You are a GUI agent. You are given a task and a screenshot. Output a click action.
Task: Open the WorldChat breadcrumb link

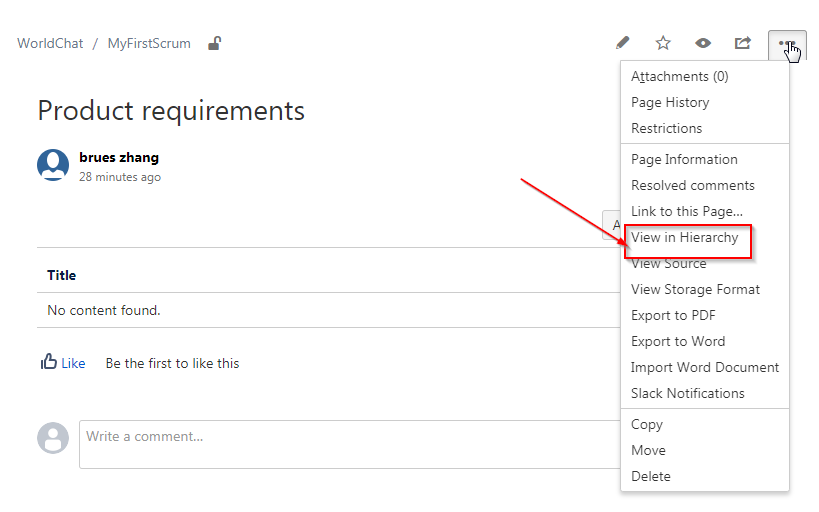coord(50,44)
